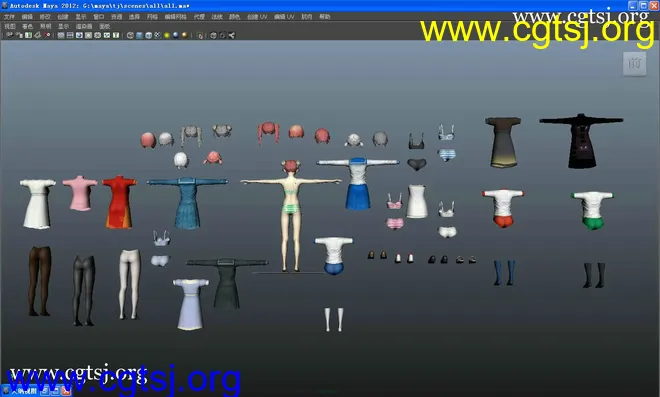This screenshot has width=660, height=397.
Task: Open the 文件 (File) menu
Action: [9, 17]
